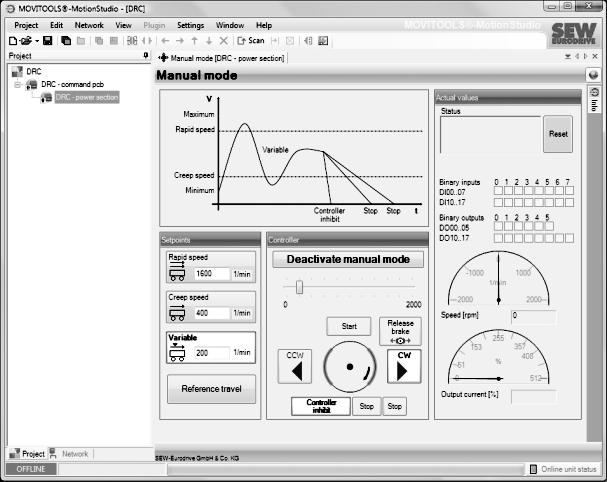Click the OFFLINE status indicator
607x482 pixels.
[x=31, y=469]
